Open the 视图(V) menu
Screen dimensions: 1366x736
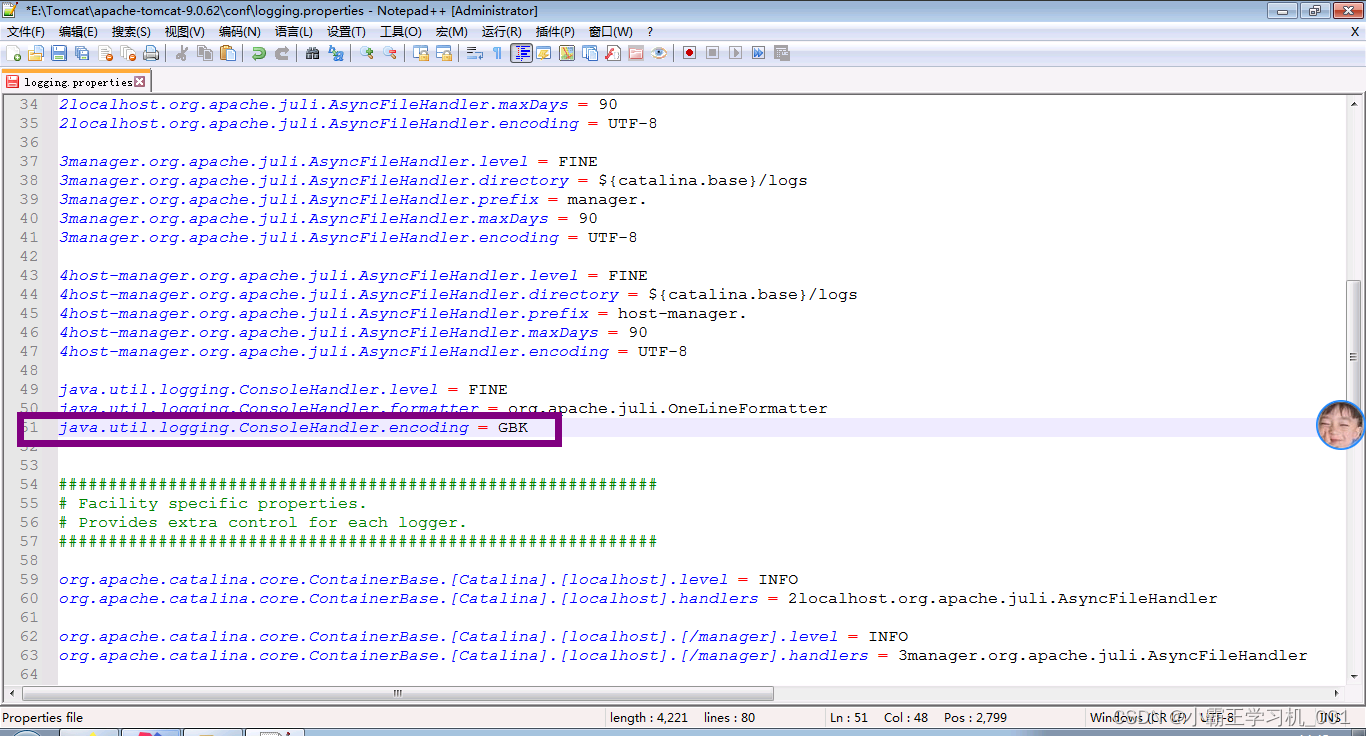pos(185,32)
